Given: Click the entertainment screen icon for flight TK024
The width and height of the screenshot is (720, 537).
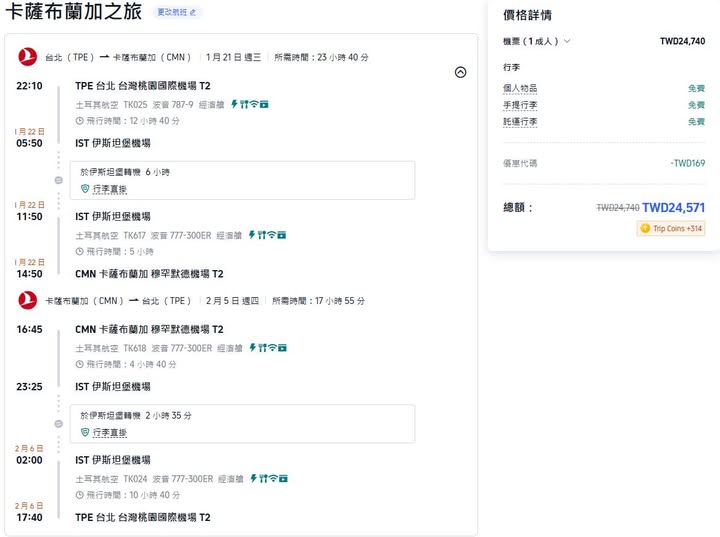Looking at the screenshot, I should (282, 479).
